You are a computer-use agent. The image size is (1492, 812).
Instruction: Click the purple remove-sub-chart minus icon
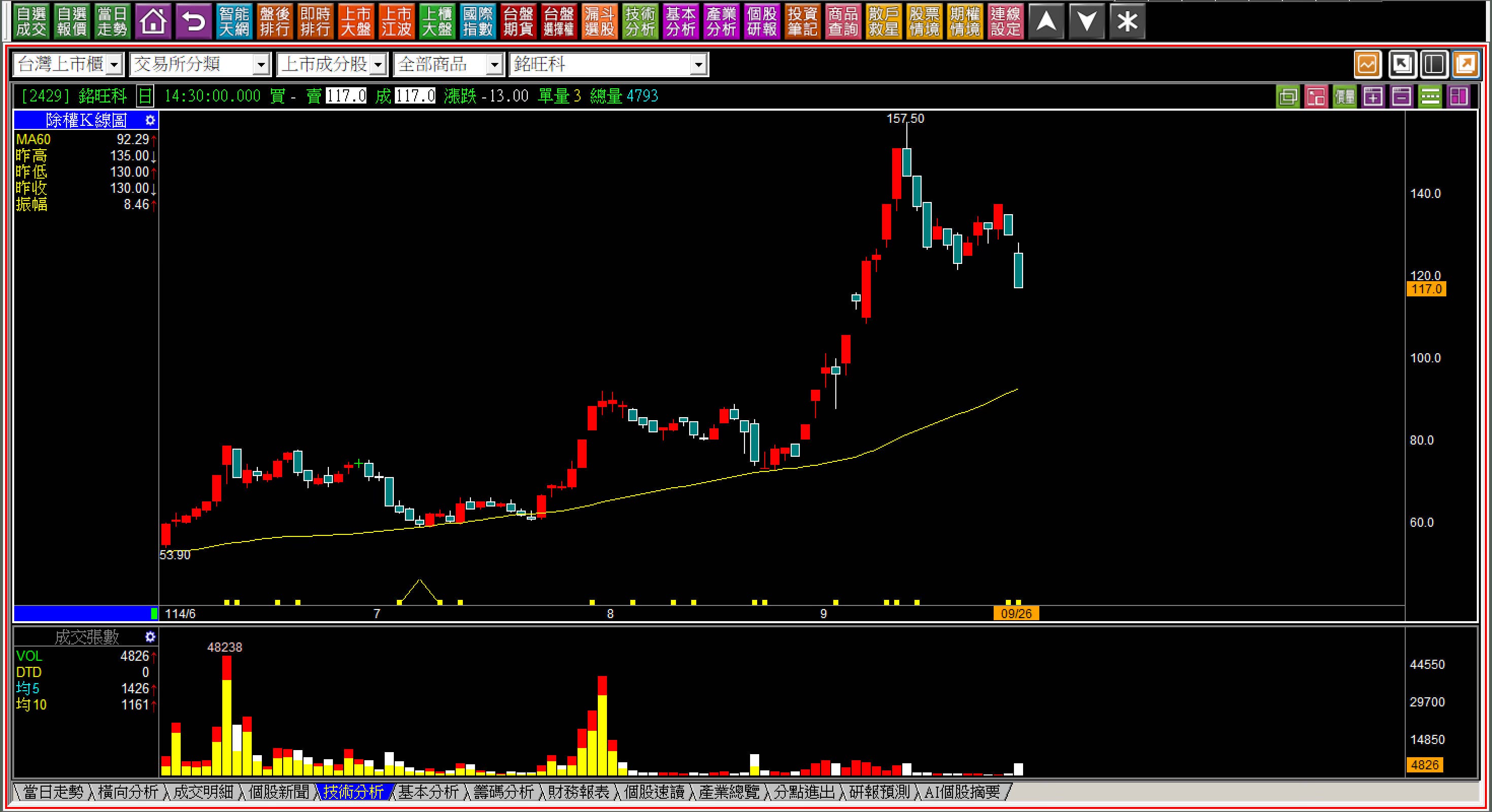[x=1401, y=96]
